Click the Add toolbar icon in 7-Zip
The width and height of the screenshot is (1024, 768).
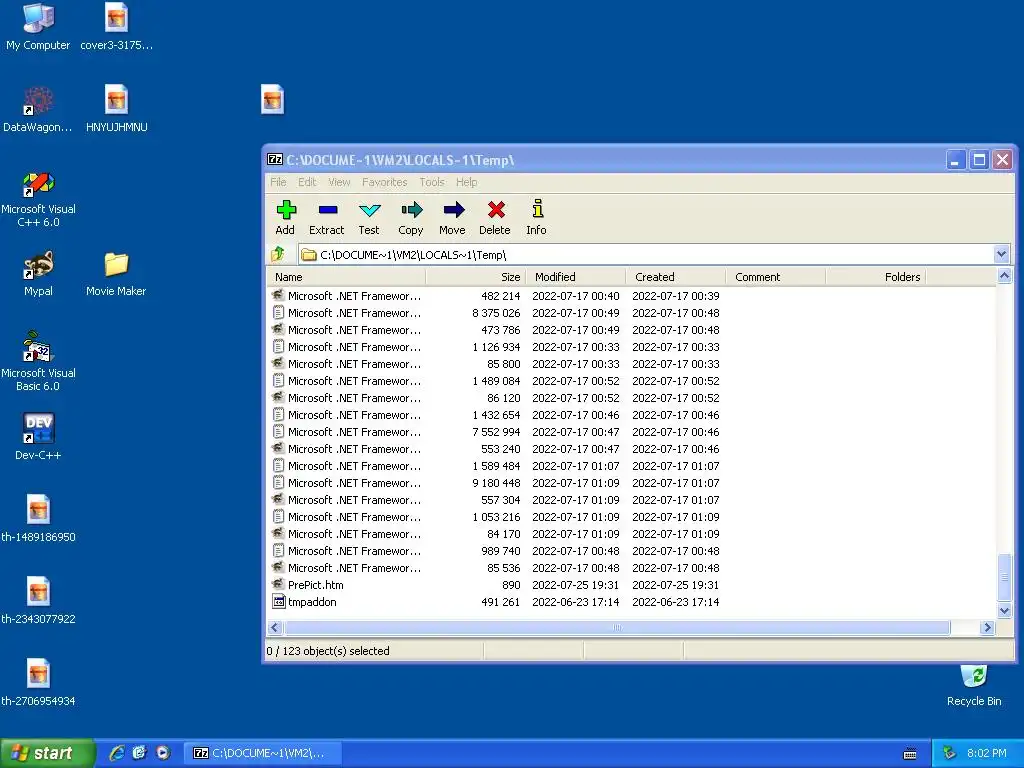tap(285, 217)
